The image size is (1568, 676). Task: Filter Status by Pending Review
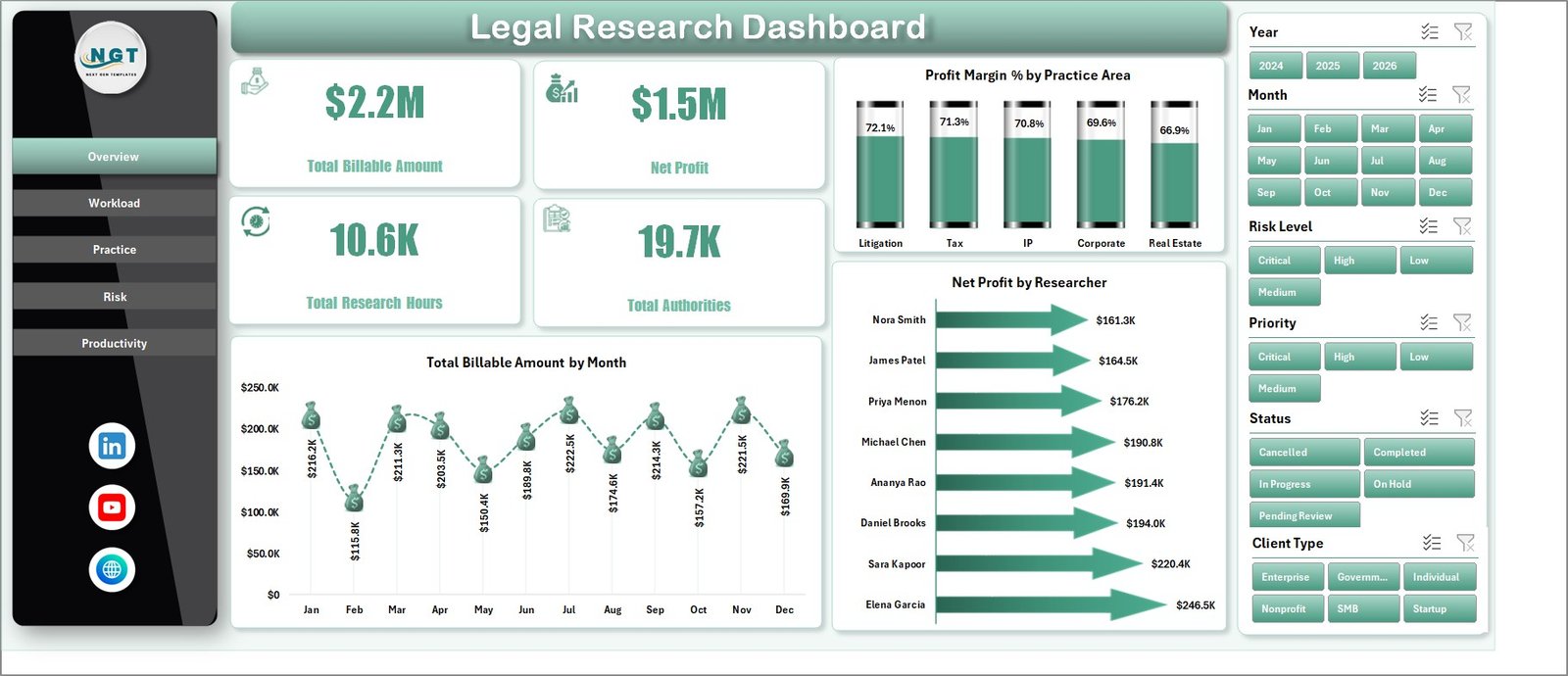[x=1304, y=515]
